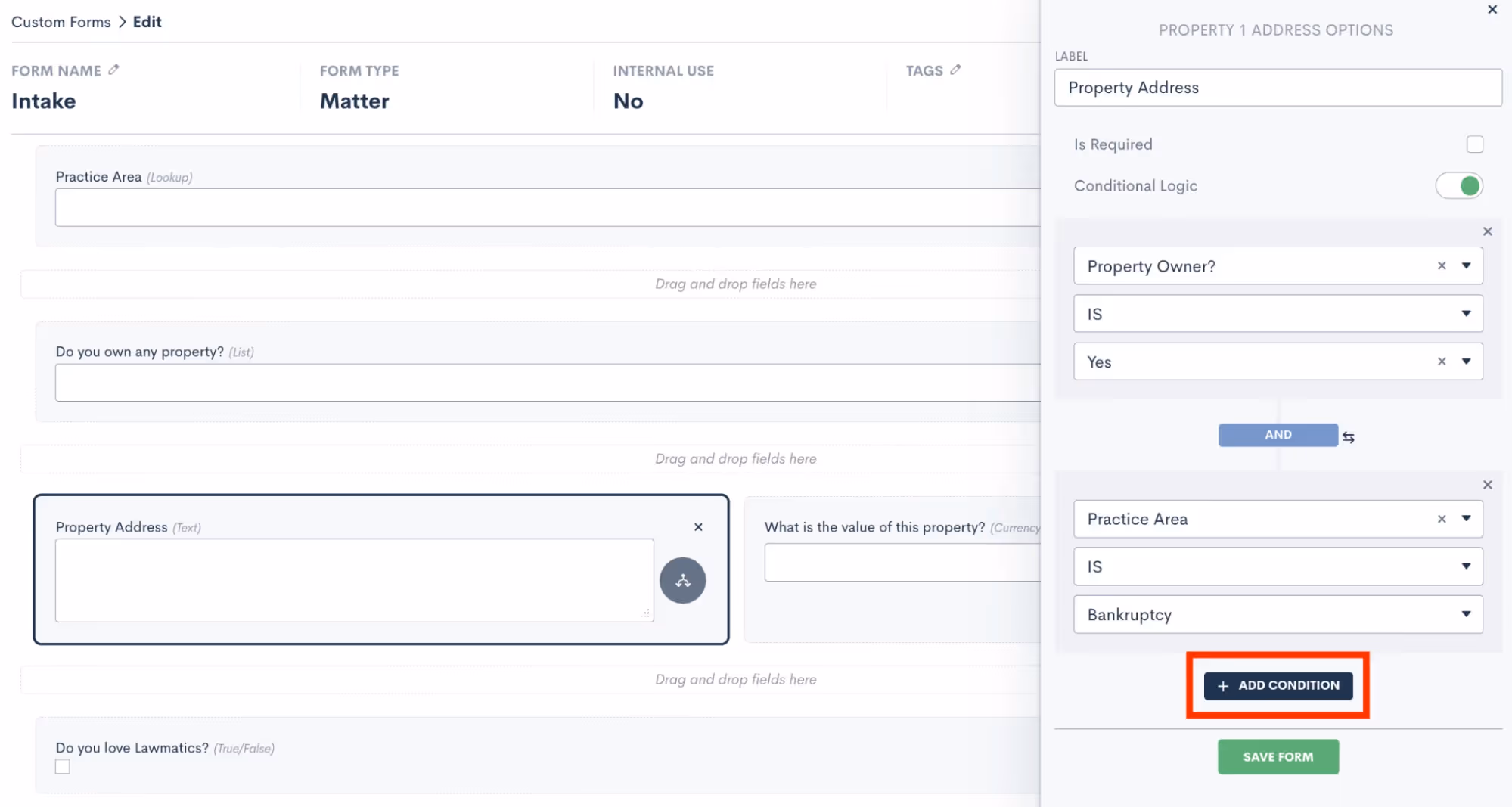The height and width of the screenshot is (807, 1512).
Task: Click the AND operator button
Action: (x=1278, y=435)
